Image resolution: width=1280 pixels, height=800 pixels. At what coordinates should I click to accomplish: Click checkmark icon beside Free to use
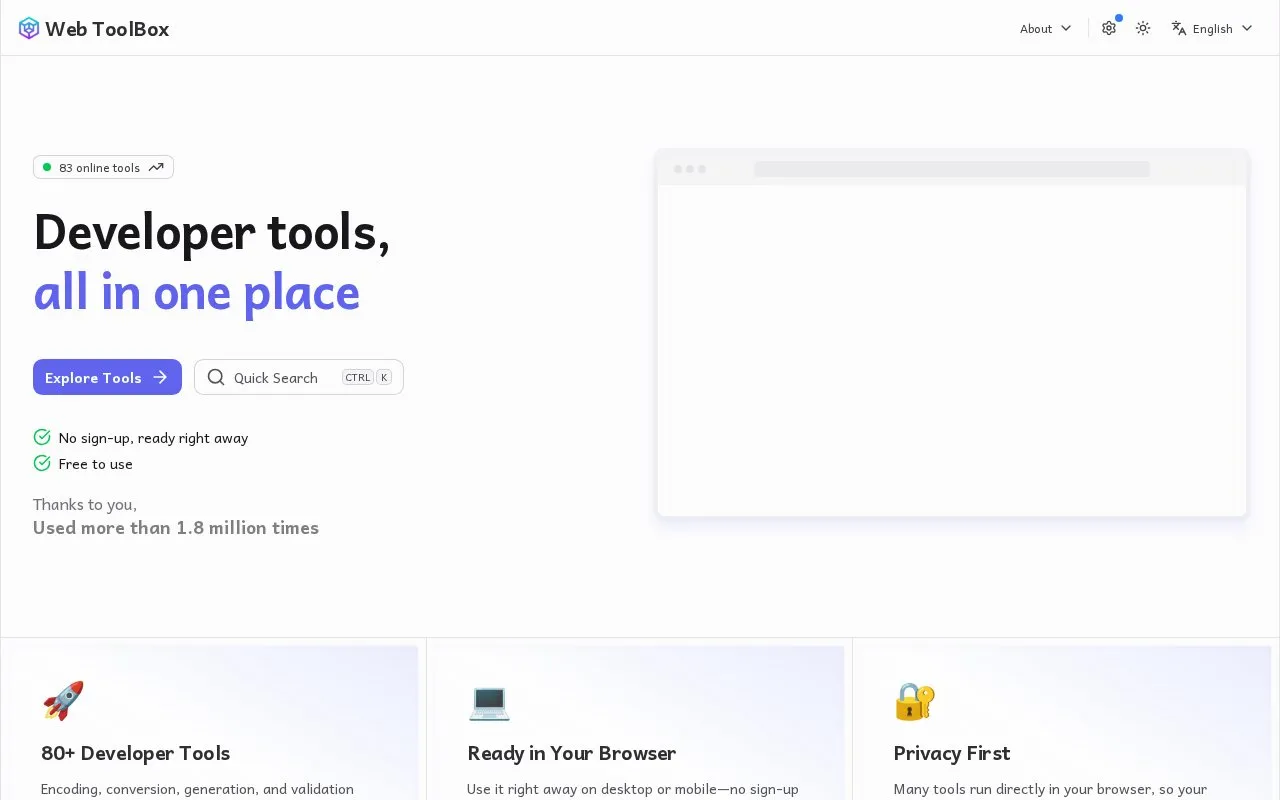point(42,463)
